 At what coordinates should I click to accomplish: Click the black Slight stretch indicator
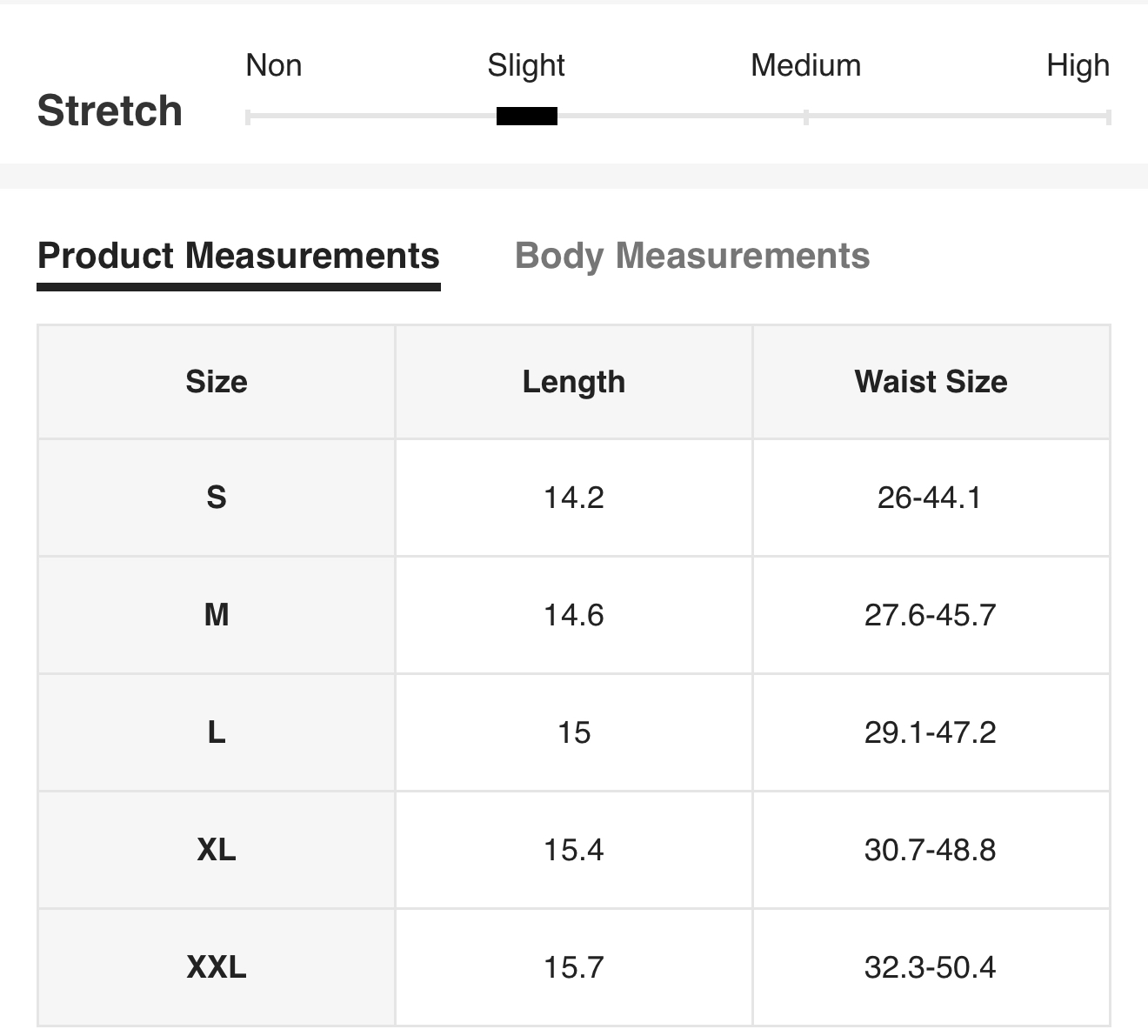click(527, 117)
